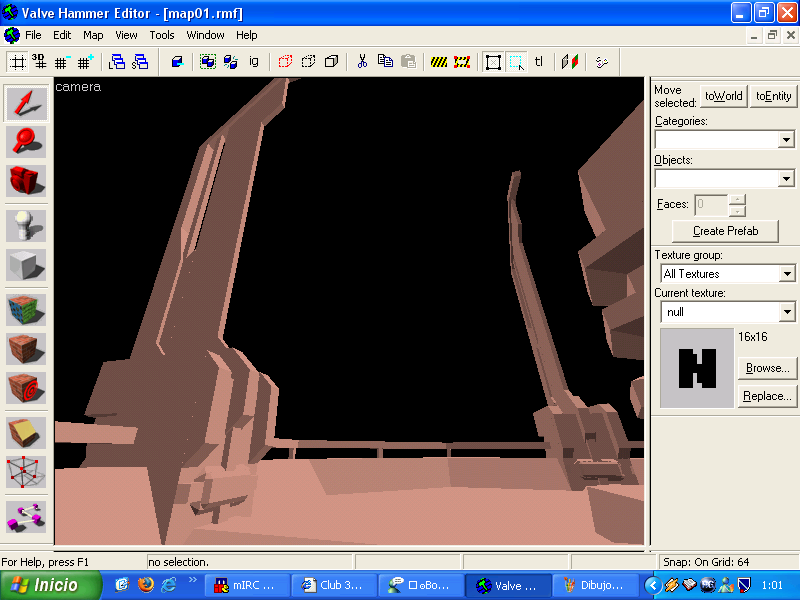The image size is (800, 600).
Task: Select the Path tool
Action: [26, 516]
